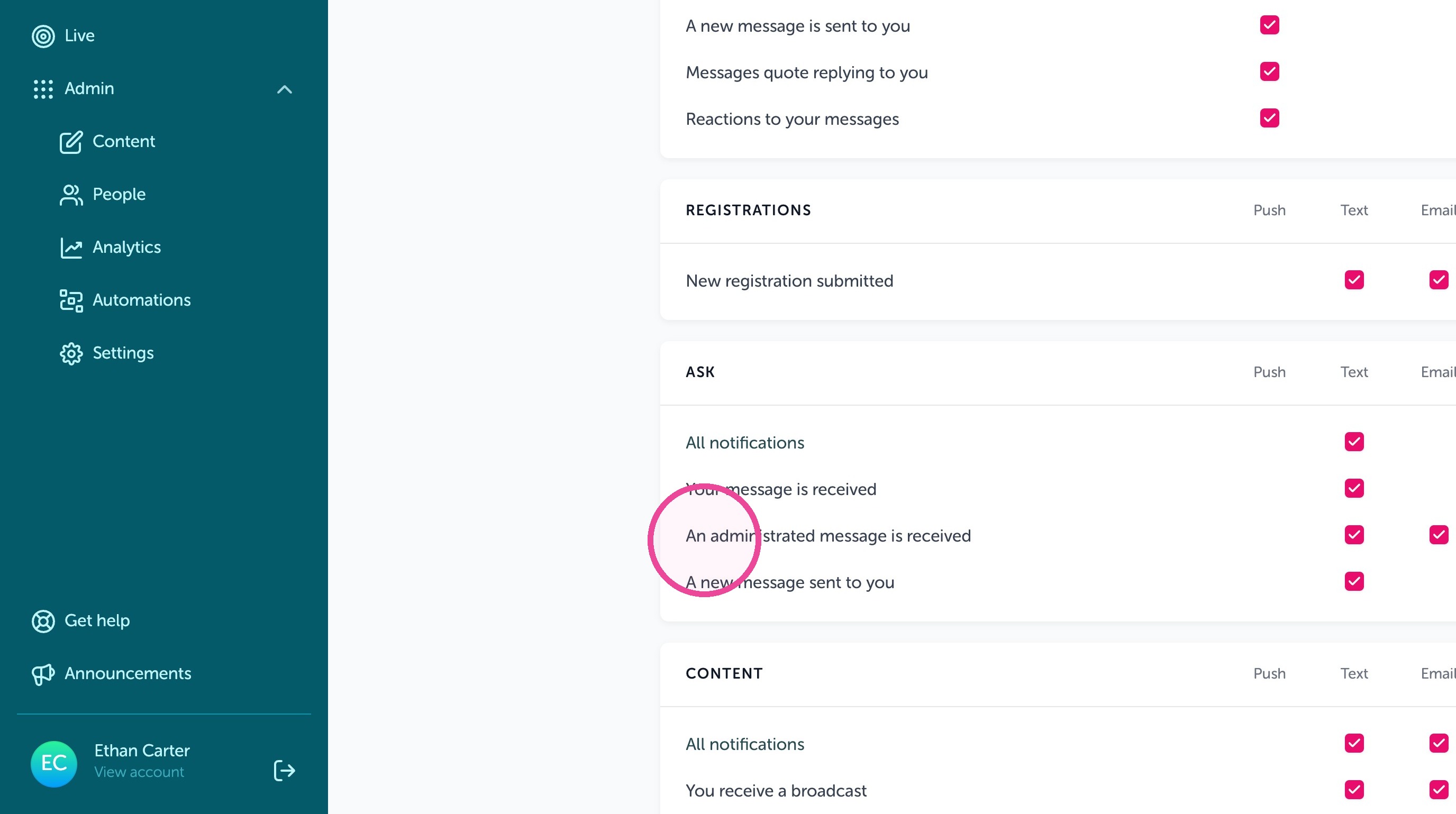
Task: Collapse the Admin menu chevron
Action: point(284,89)
